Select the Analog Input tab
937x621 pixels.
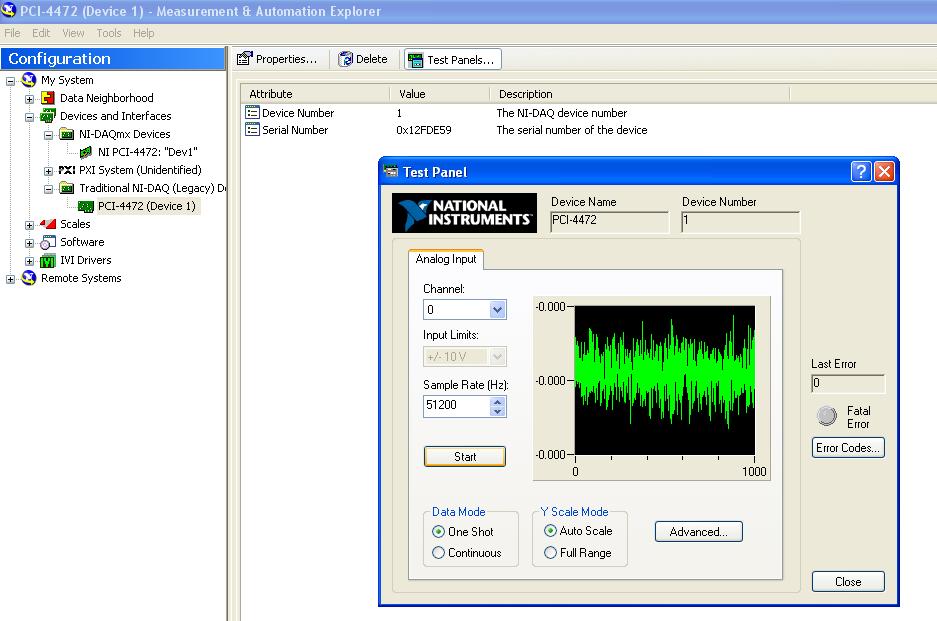coord(446,259)
